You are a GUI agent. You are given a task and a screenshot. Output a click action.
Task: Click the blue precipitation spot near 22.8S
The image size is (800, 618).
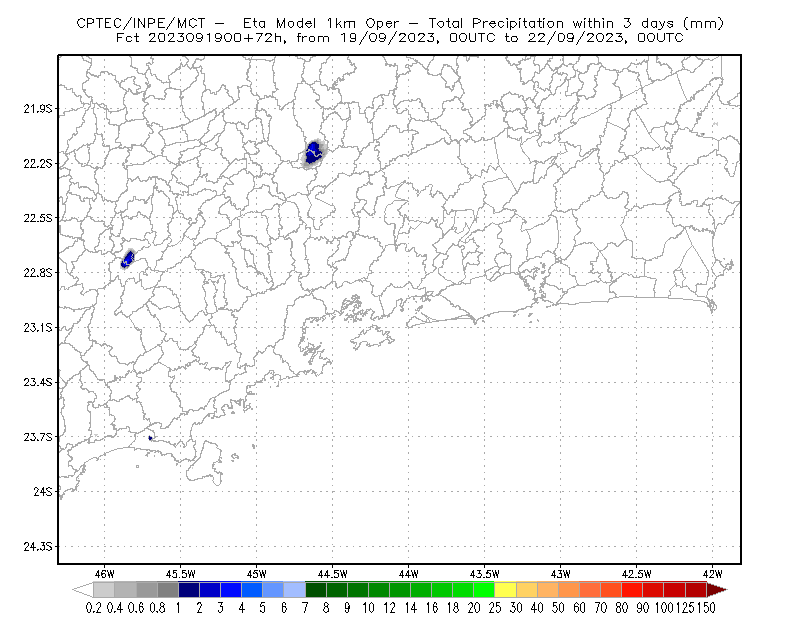(x=127, y=259)
